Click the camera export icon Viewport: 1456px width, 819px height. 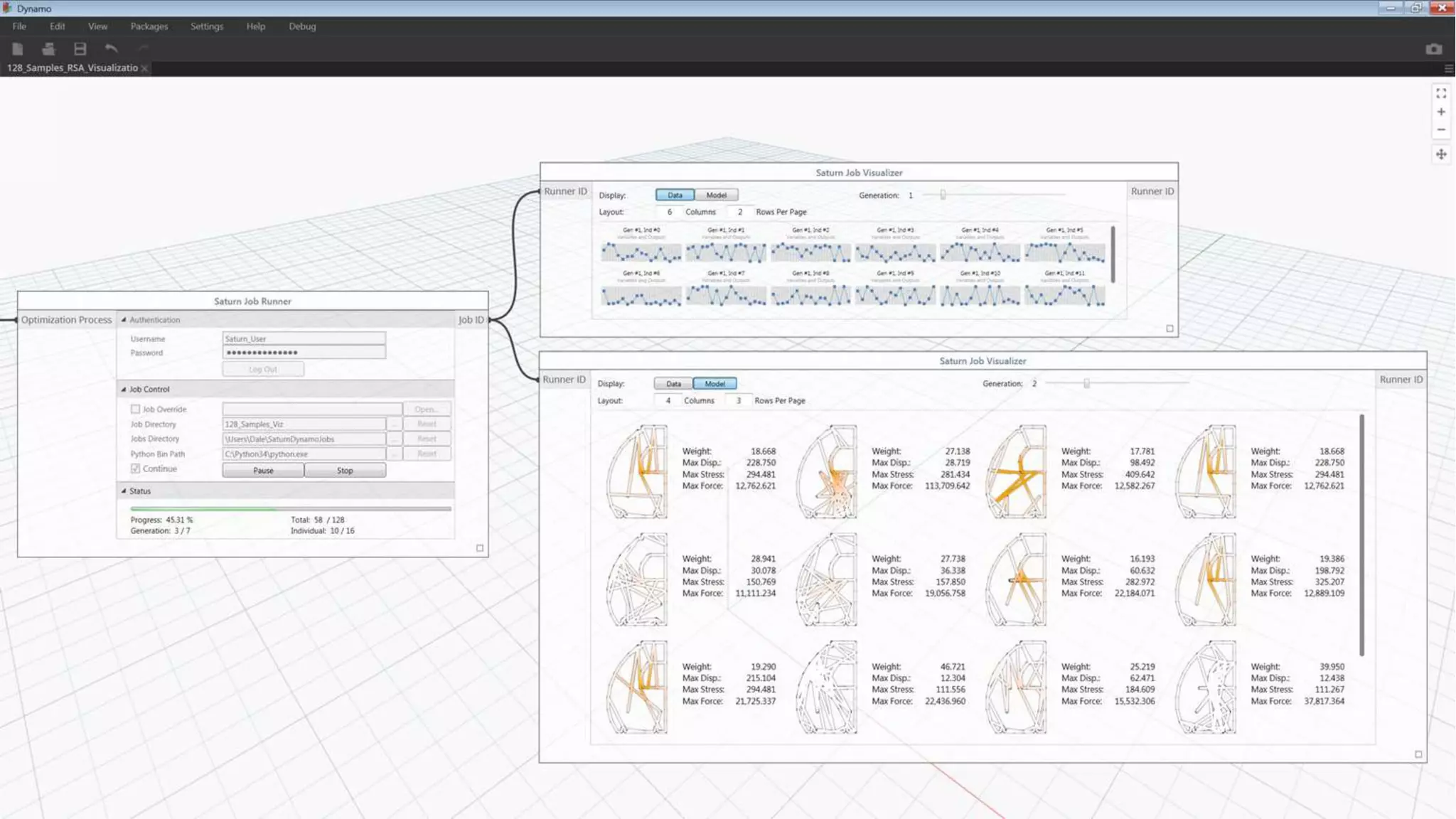point(1433,48)
